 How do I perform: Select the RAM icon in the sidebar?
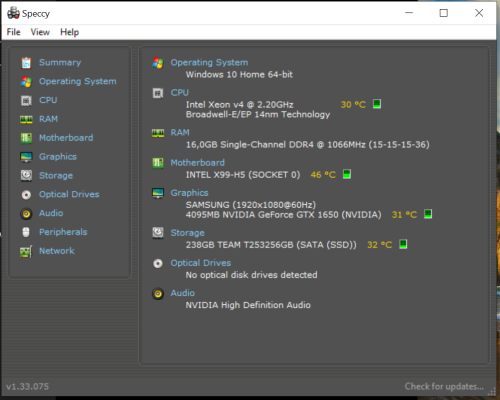(x=26, y=119)
